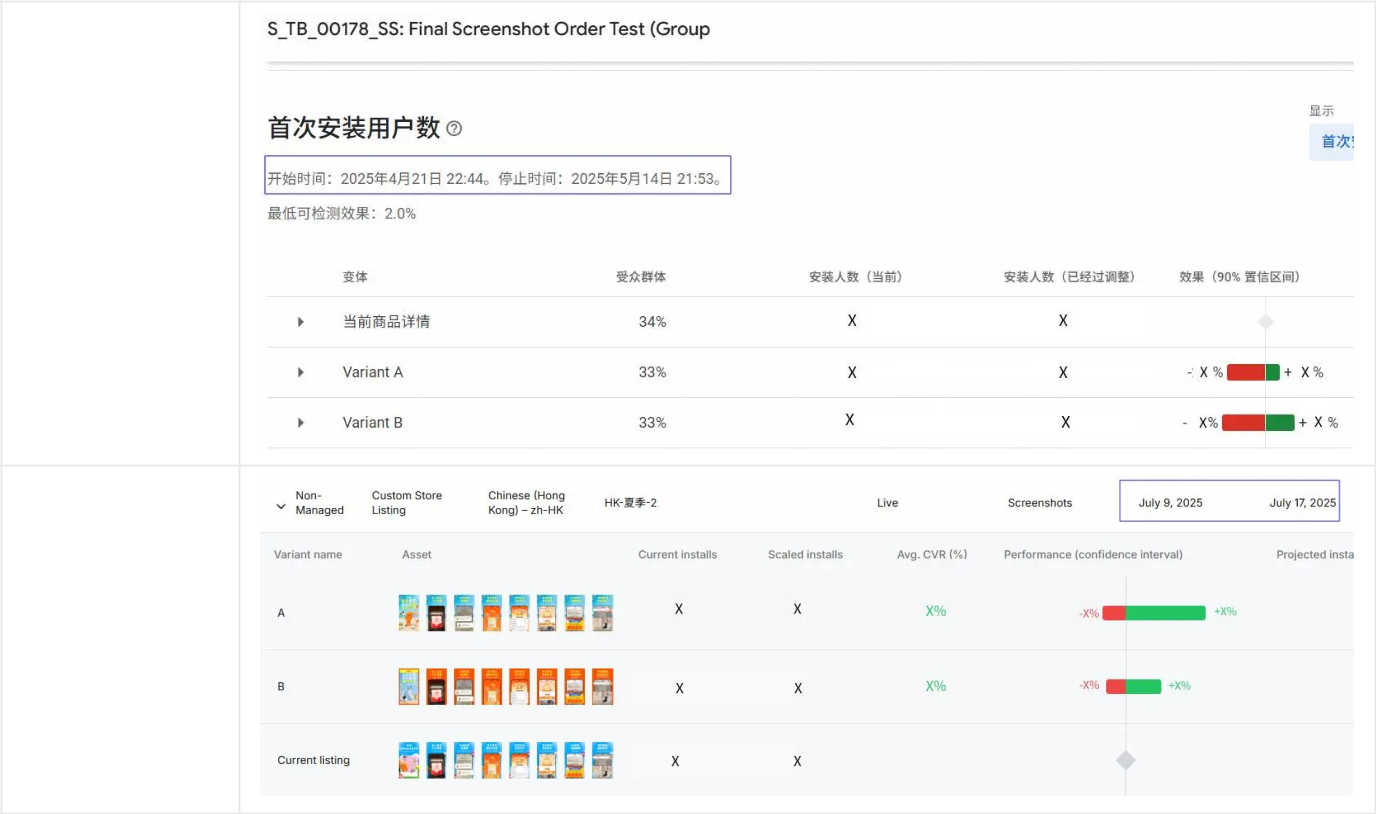The height and width of the screenshot is (814, 1376).
Task: Collapse the Non-Managed listing chevron
Action: tap(281, 506)
